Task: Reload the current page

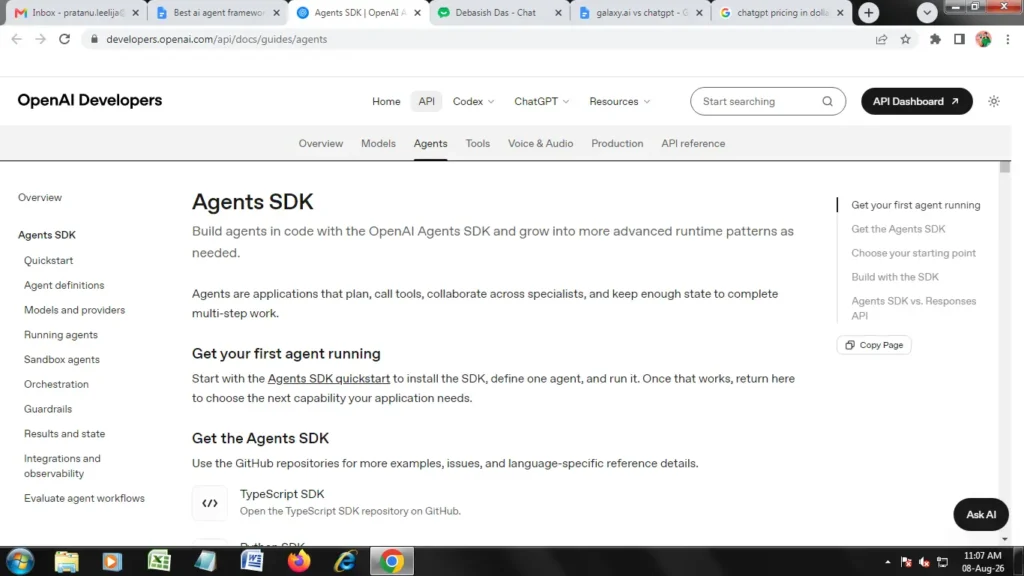Action: (x=64, y=39)
